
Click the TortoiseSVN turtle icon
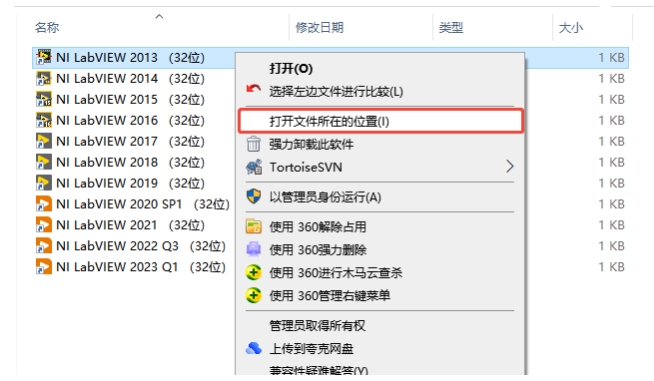click(254, 167)
